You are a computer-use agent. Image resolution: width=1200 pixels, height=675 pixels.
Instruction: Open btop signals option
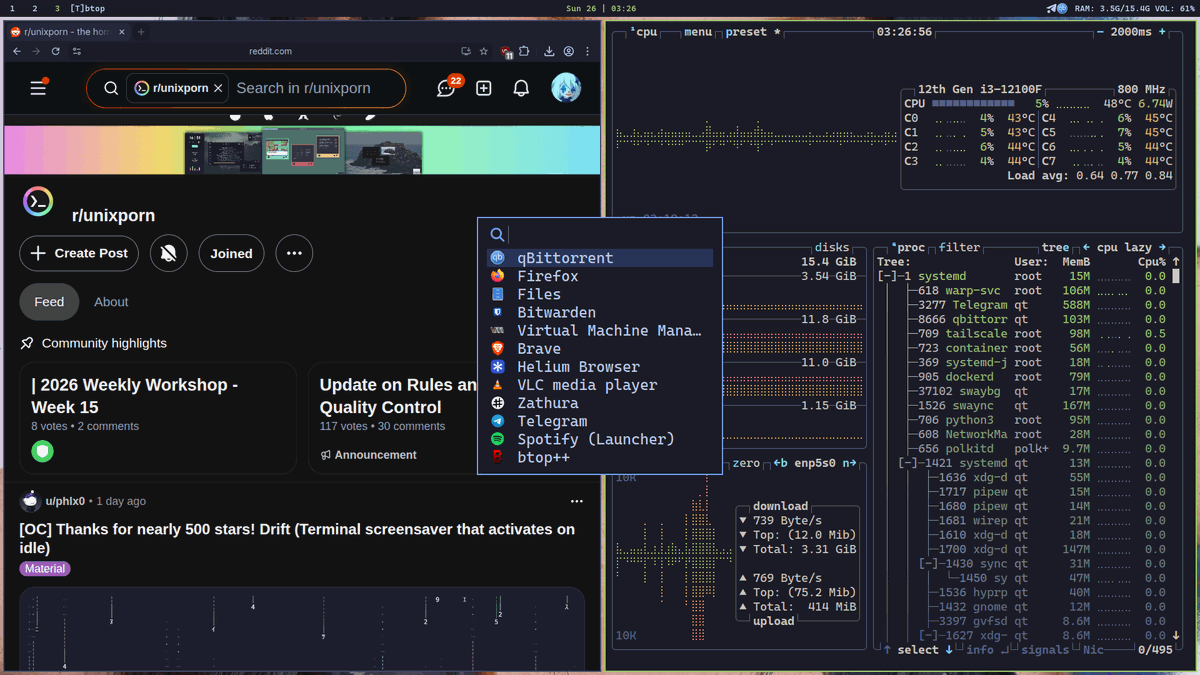(1045, 650)
